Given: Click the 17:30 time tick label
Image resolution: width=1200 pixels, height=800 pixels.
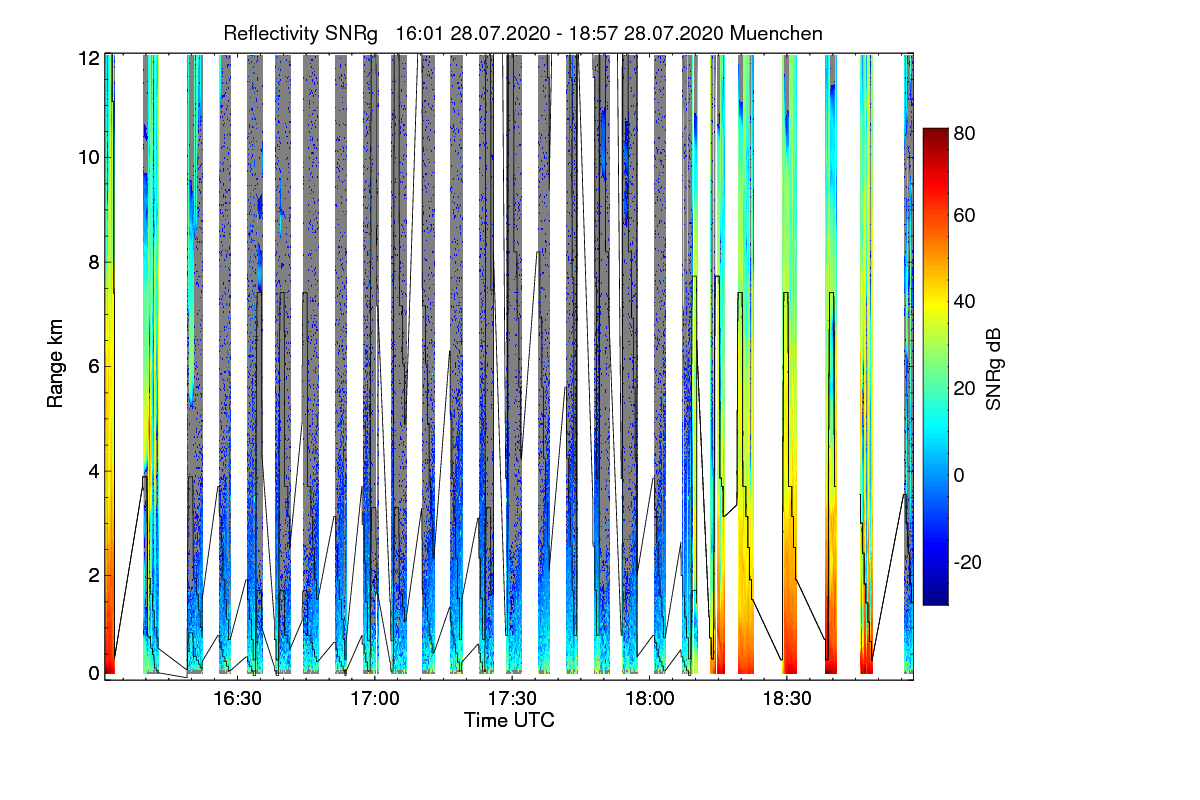Looking at the screenshot, I should pyautogui.click(x=512, y=699).
